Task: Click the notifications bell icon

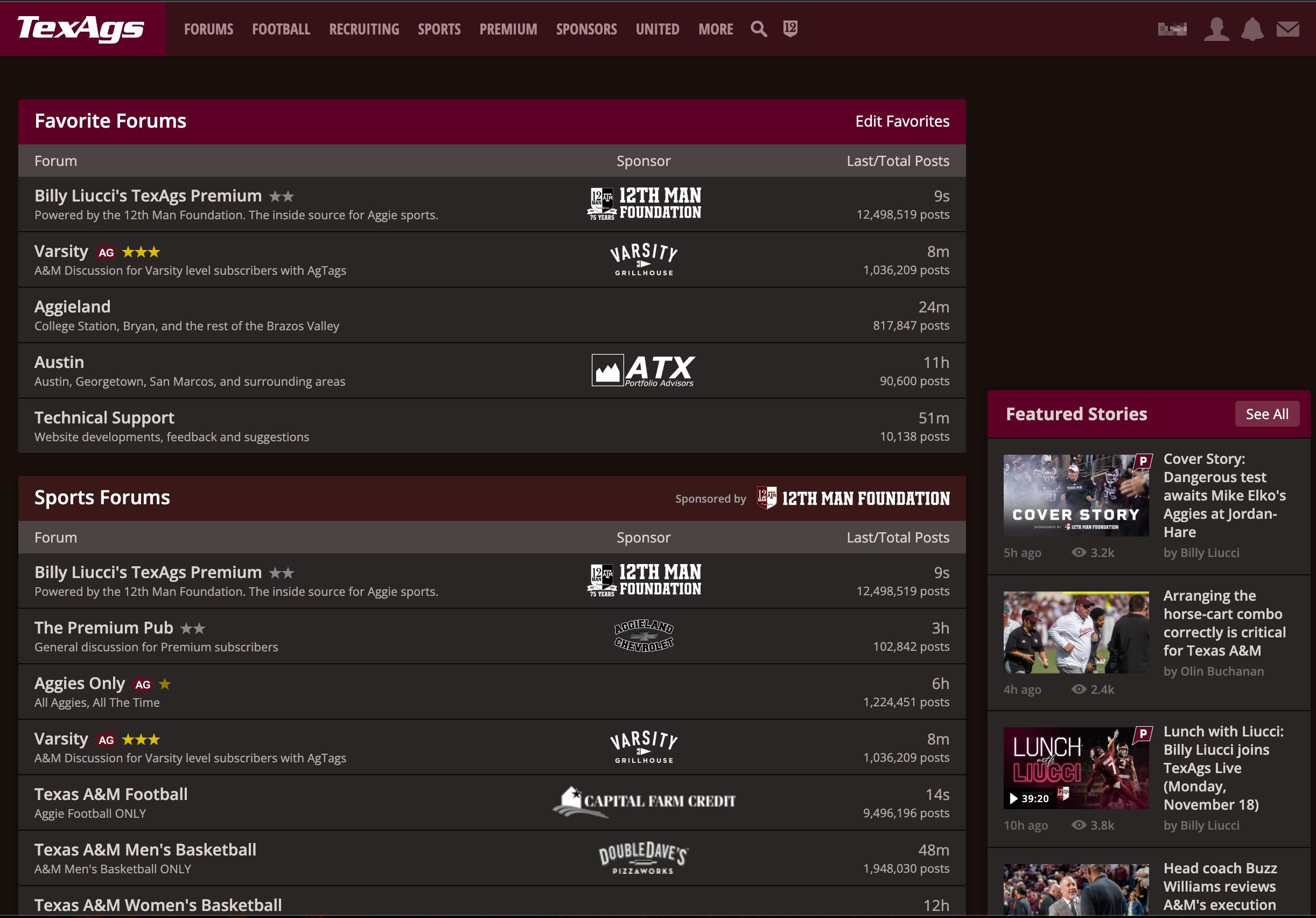Action: [x=1253, y=29]
